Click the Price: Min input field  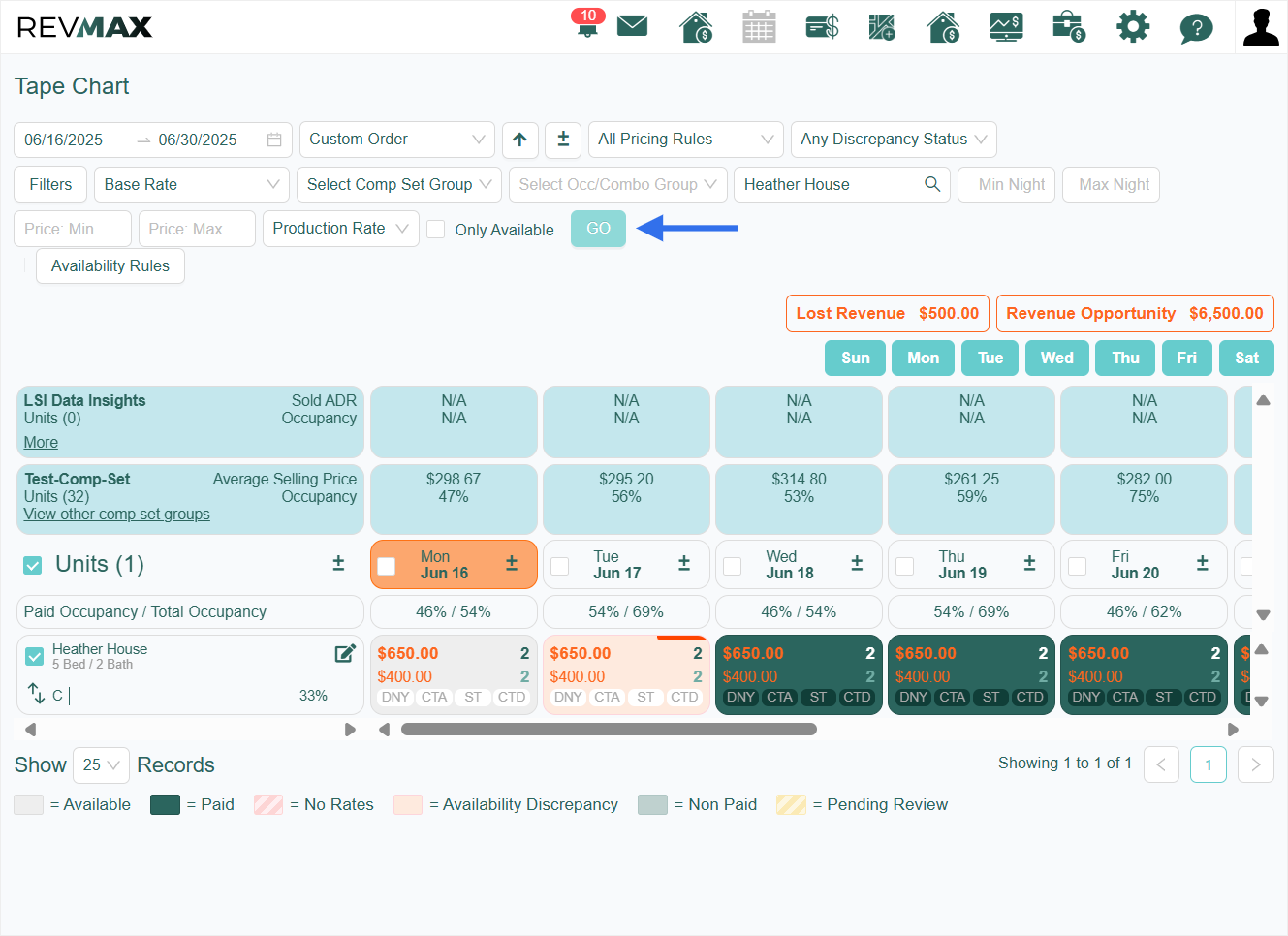pyautogui.click(x=73, y=229)
